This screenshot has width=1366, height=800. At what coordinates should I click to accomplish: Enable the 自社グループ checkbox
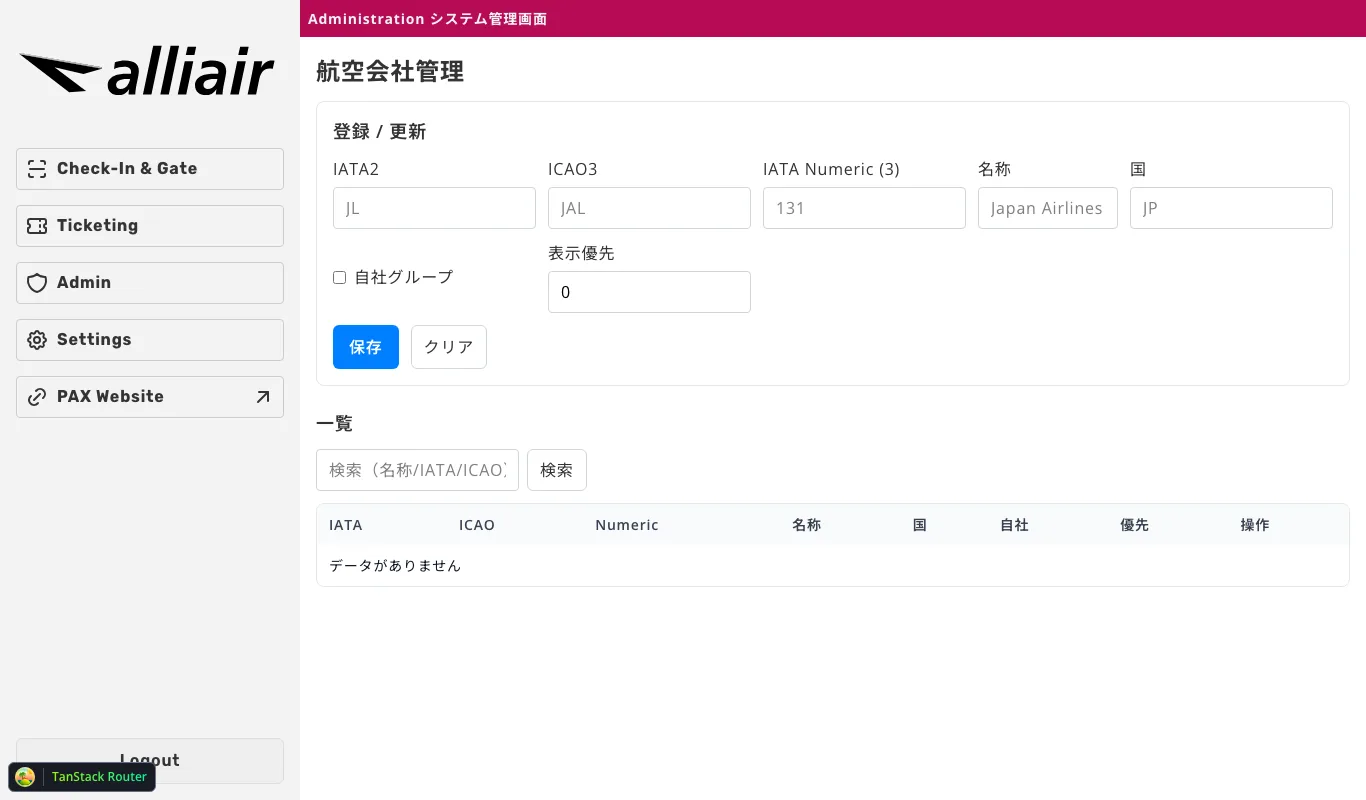coord(339,277)
